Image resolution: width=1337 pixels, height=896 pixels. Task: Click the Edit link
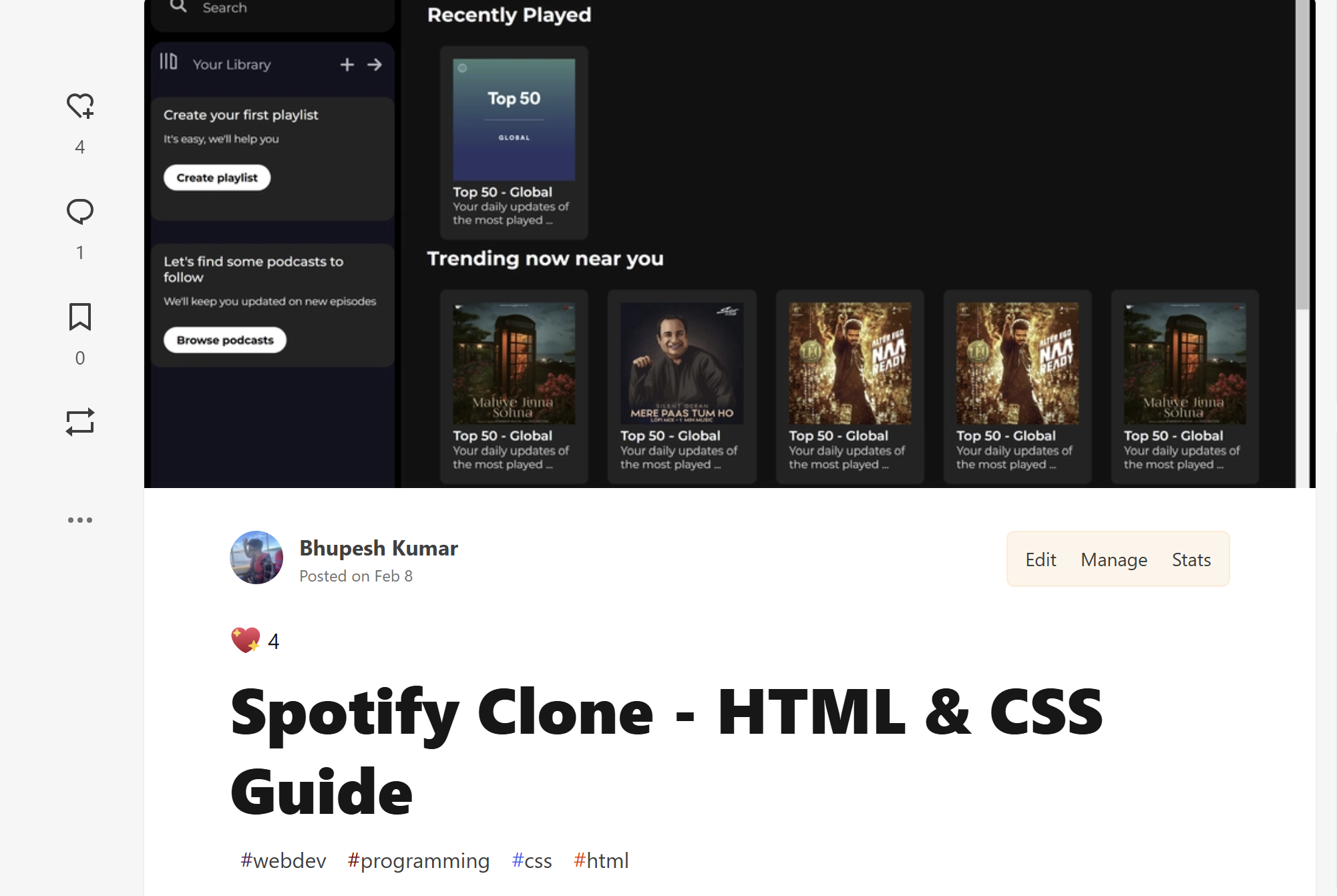pos(1040,559)
